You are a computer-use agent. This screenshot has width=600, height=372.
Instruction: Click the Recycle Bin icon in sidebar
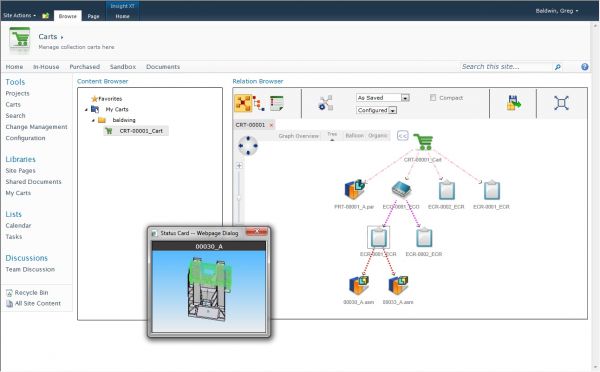(x=9, y=293)
